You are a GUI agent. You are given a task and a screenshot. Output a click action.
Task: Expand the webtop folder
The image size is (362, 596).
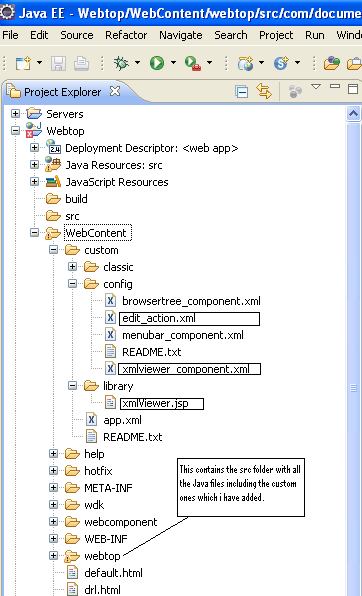point(53,556)
